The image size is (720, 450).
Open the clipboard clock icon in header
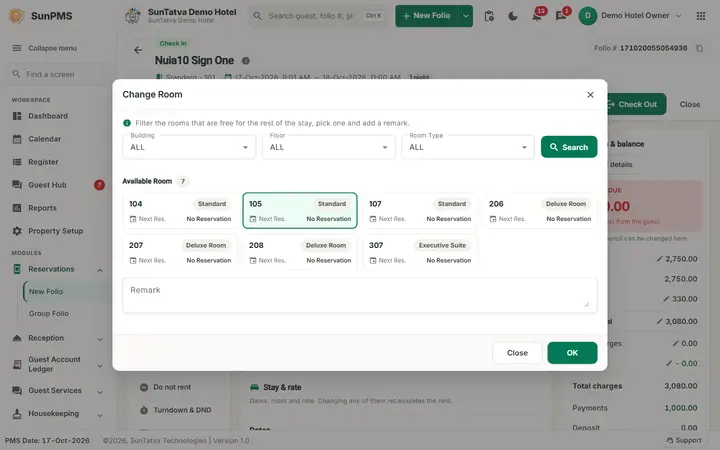(x=489, y=16)
